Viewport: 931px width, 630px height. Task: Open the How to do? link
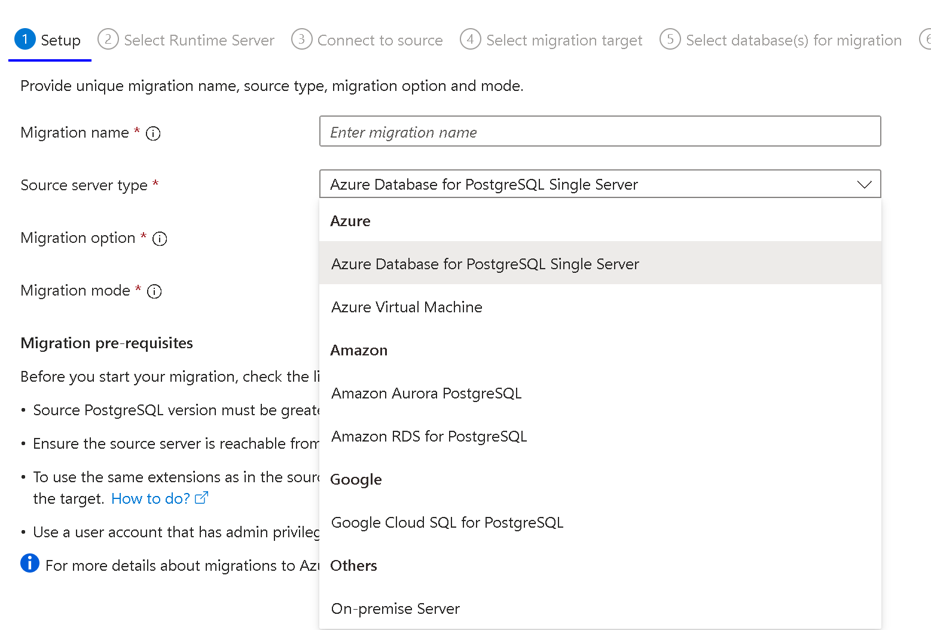click(150, 498)
